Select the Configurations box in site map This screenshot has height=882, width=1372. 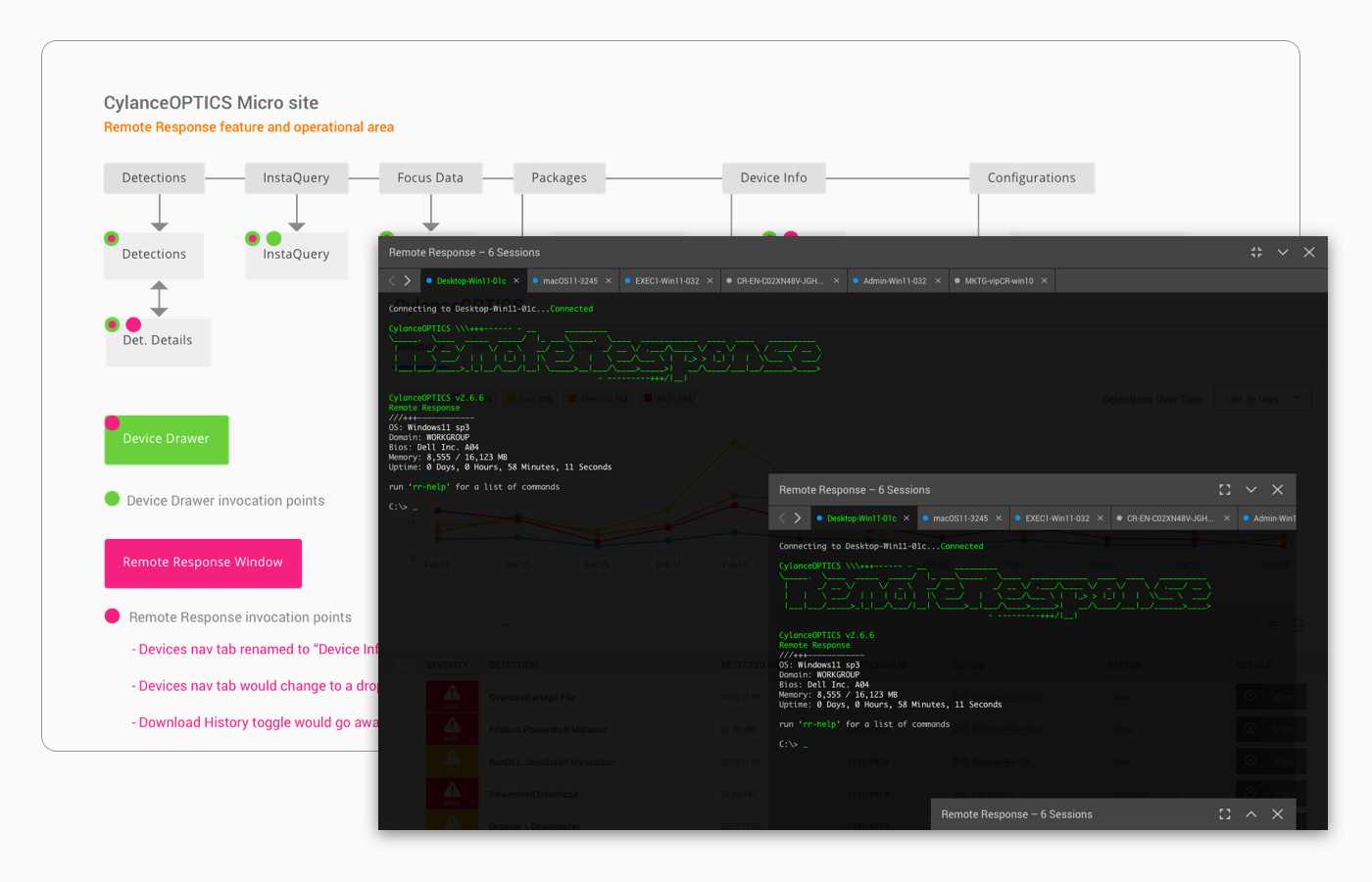[1031, 178]
